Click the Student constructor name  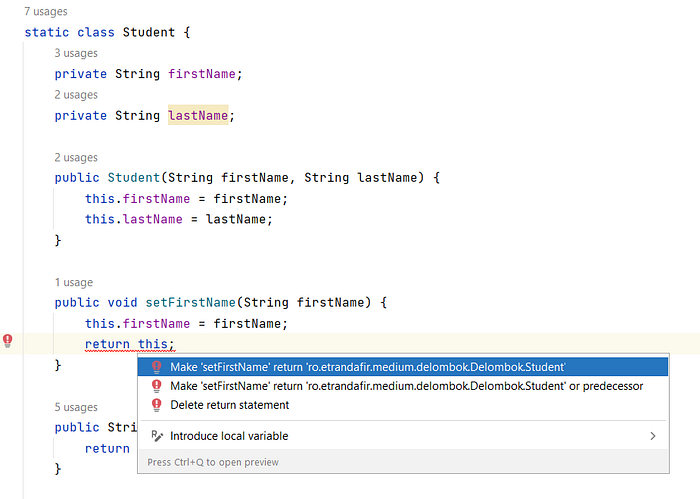(133, 178)
